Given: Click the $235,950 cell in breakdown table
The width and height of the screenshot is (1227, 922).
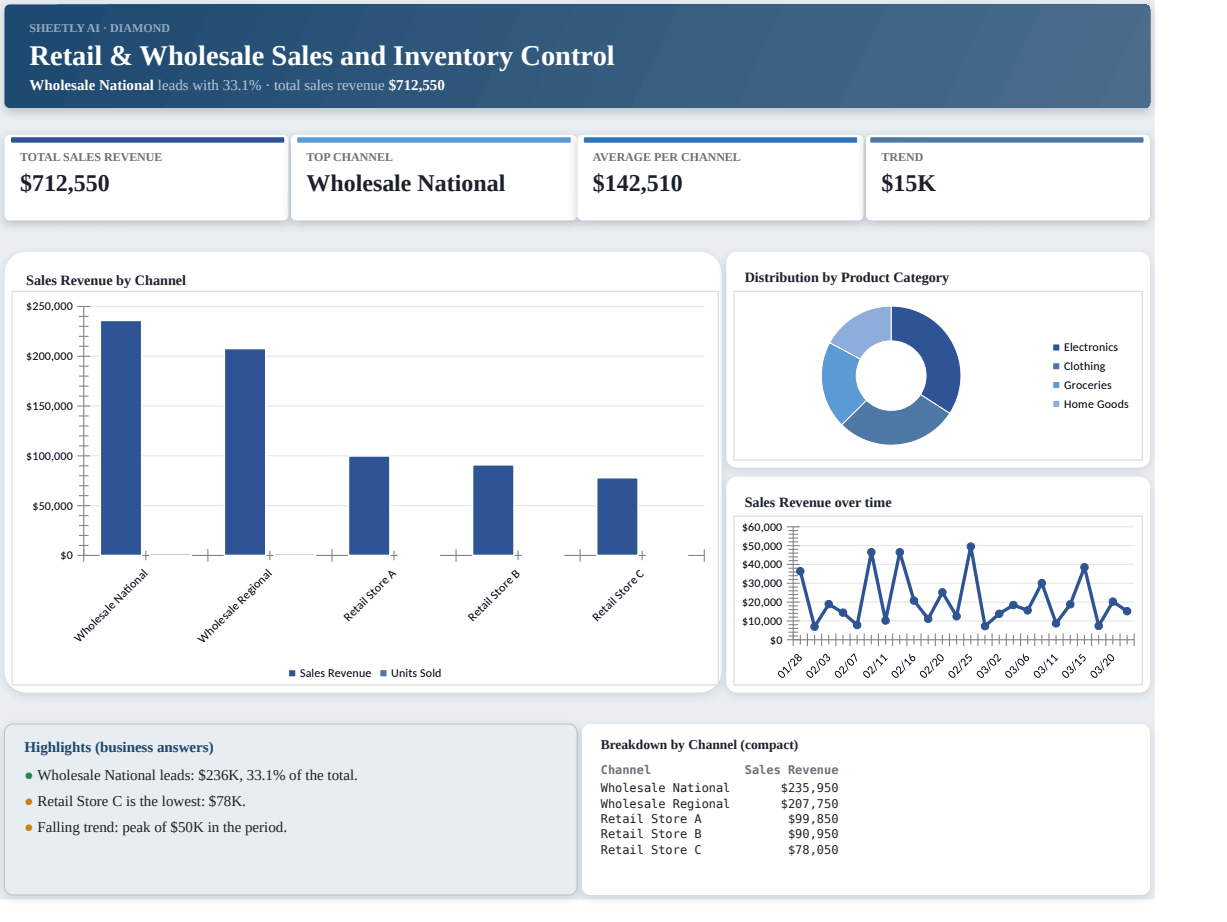Looking at the screenshot, I should [809, 788].
